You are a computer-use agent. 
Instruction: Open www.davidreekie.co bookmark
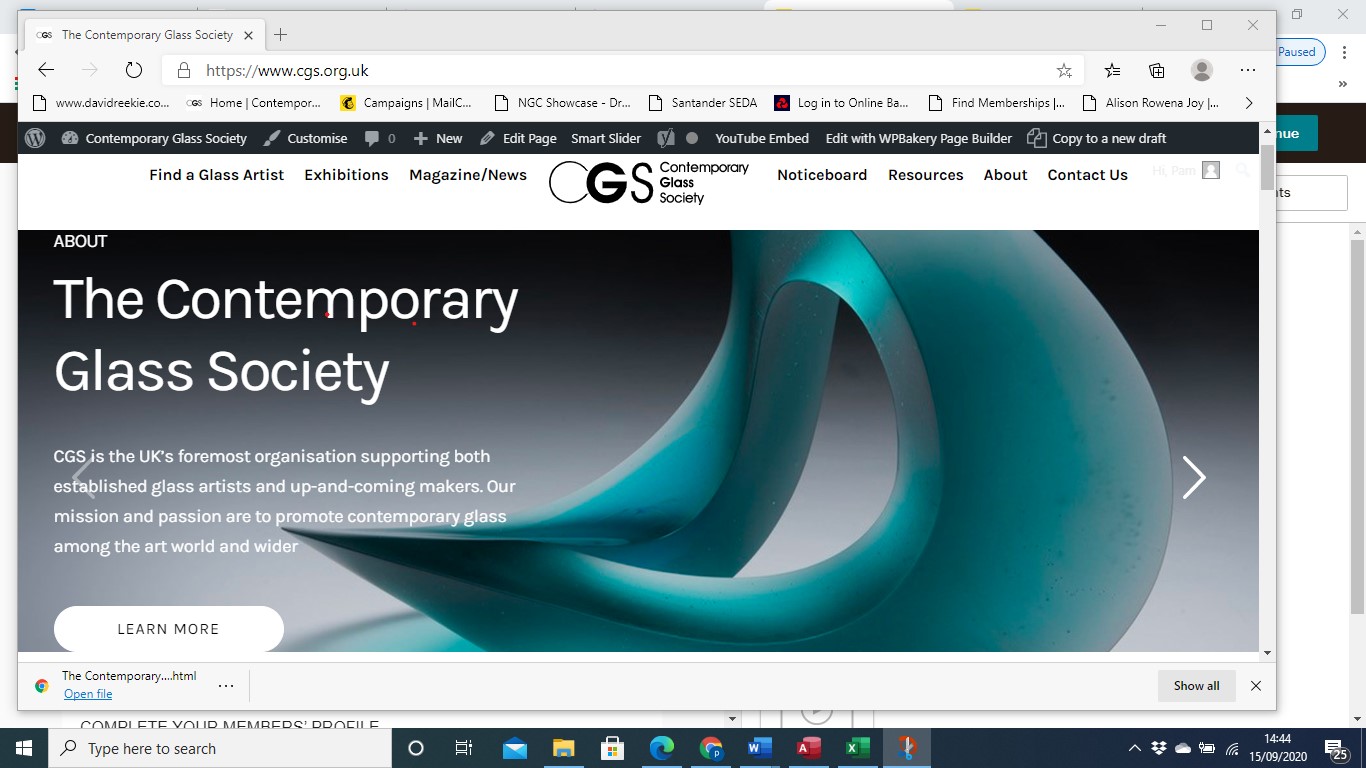[x=101, y=102]
